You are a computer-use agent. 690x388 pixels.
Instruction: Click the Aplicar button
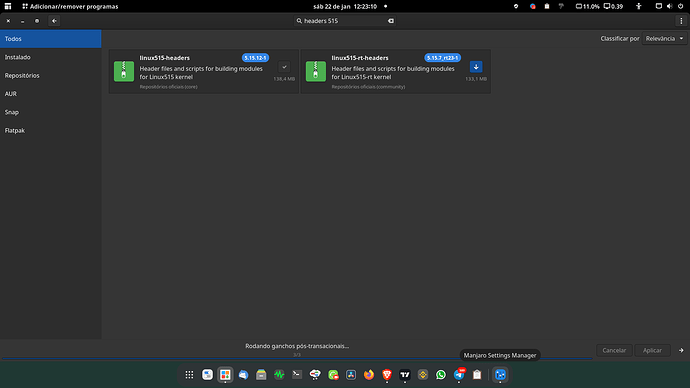[652, 350]
